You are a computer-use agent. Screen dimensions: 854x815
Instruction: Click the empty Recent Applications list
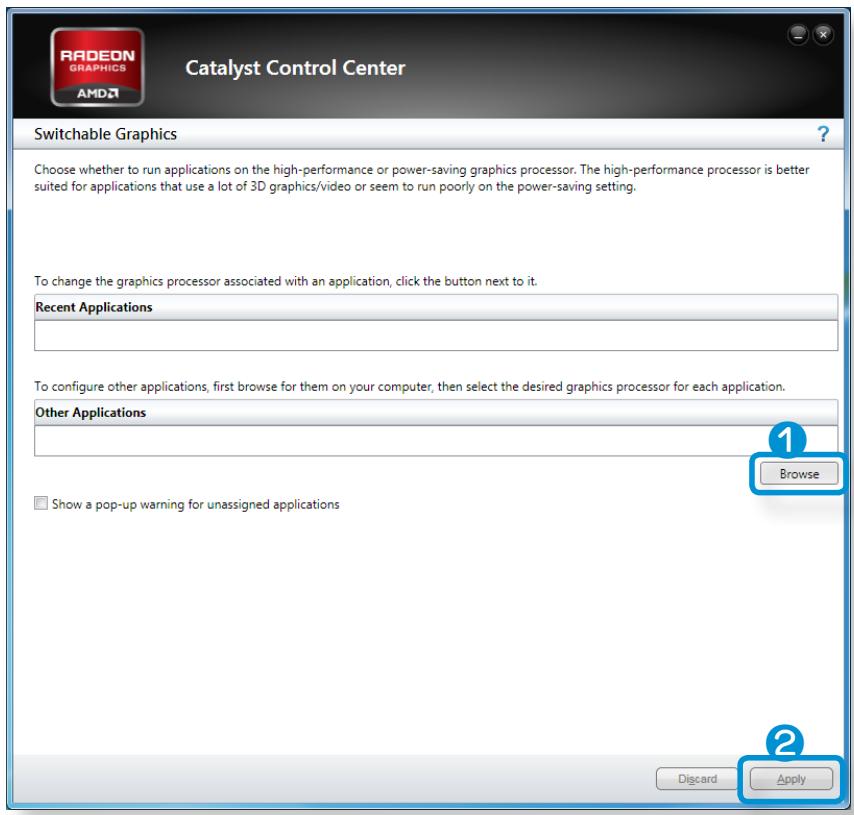coord(436,336)
